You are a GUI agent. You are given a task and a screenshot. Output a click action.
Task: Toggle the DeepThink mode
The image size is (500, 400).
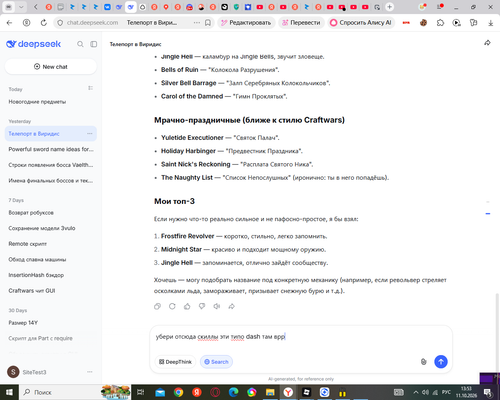click(175, 362)
